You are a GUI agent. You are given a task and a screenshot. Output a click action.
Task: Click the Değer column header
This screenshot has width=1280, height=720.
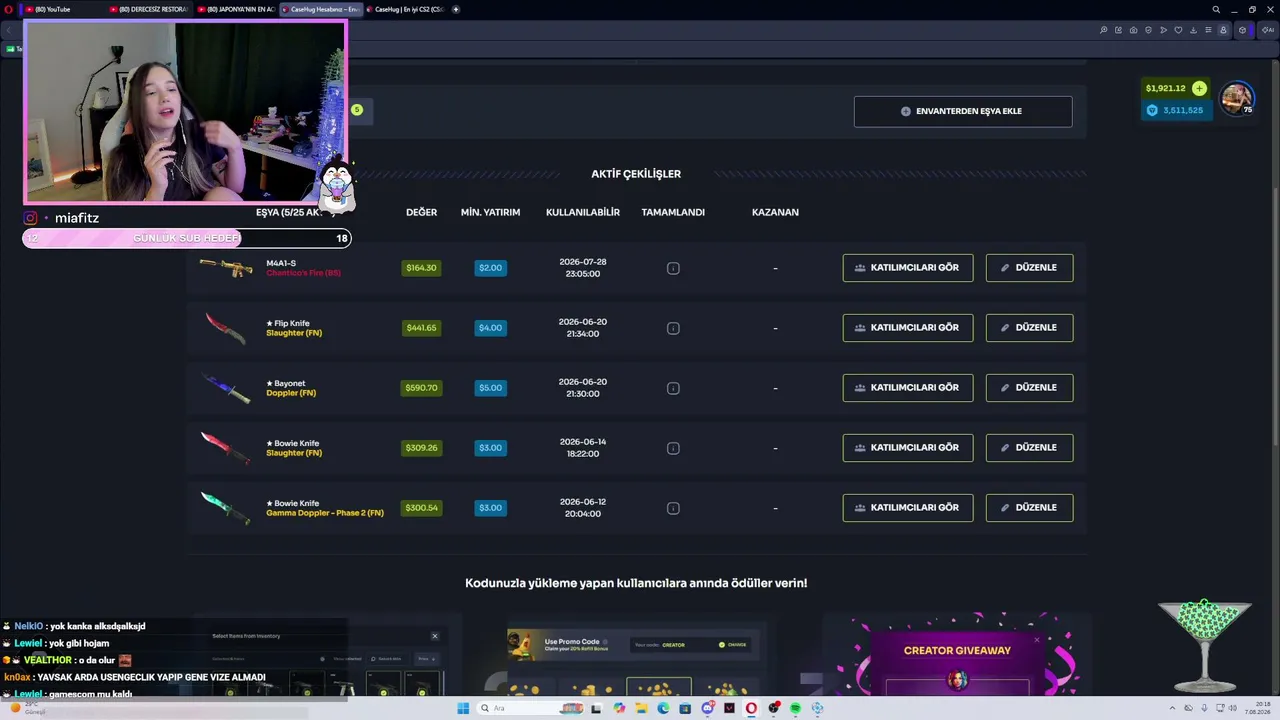[421, 212]
